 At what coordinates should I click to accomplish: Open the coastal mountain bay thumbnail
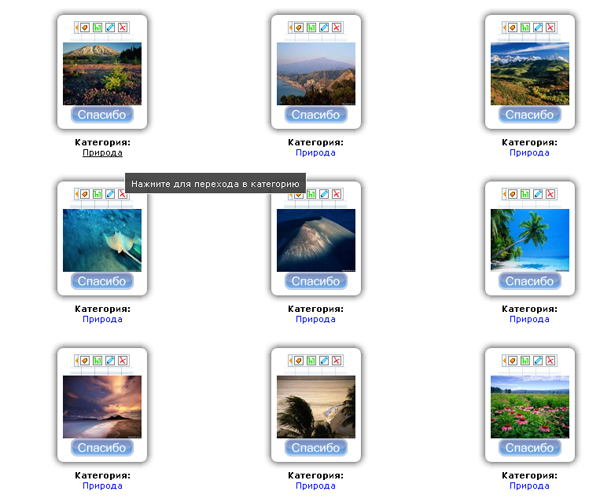316,73
